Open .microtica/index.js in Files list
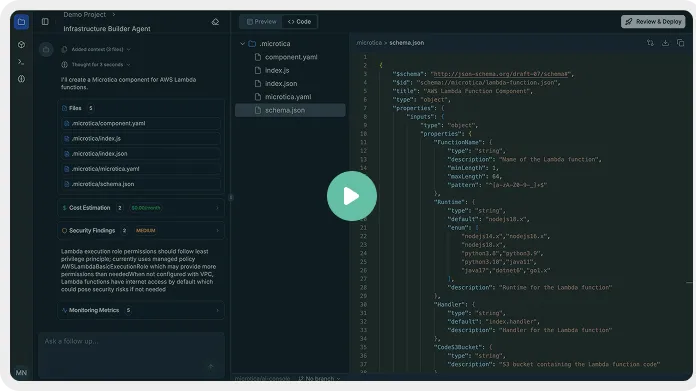 [x=141, y=138]
